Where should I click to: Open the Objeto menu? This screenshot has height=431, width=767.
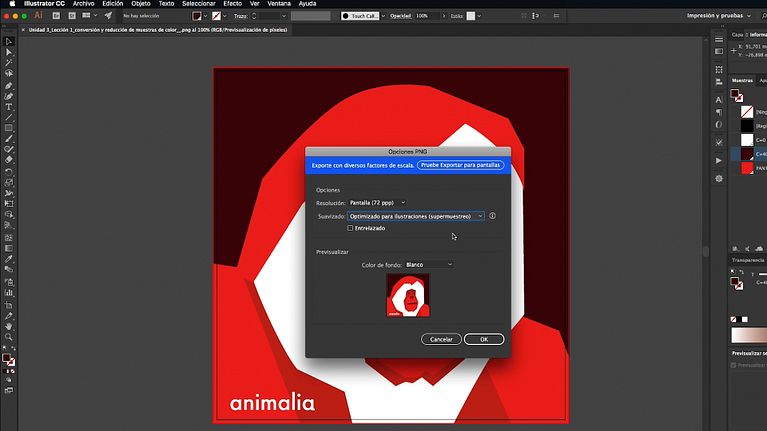click(x=140, y=3)
